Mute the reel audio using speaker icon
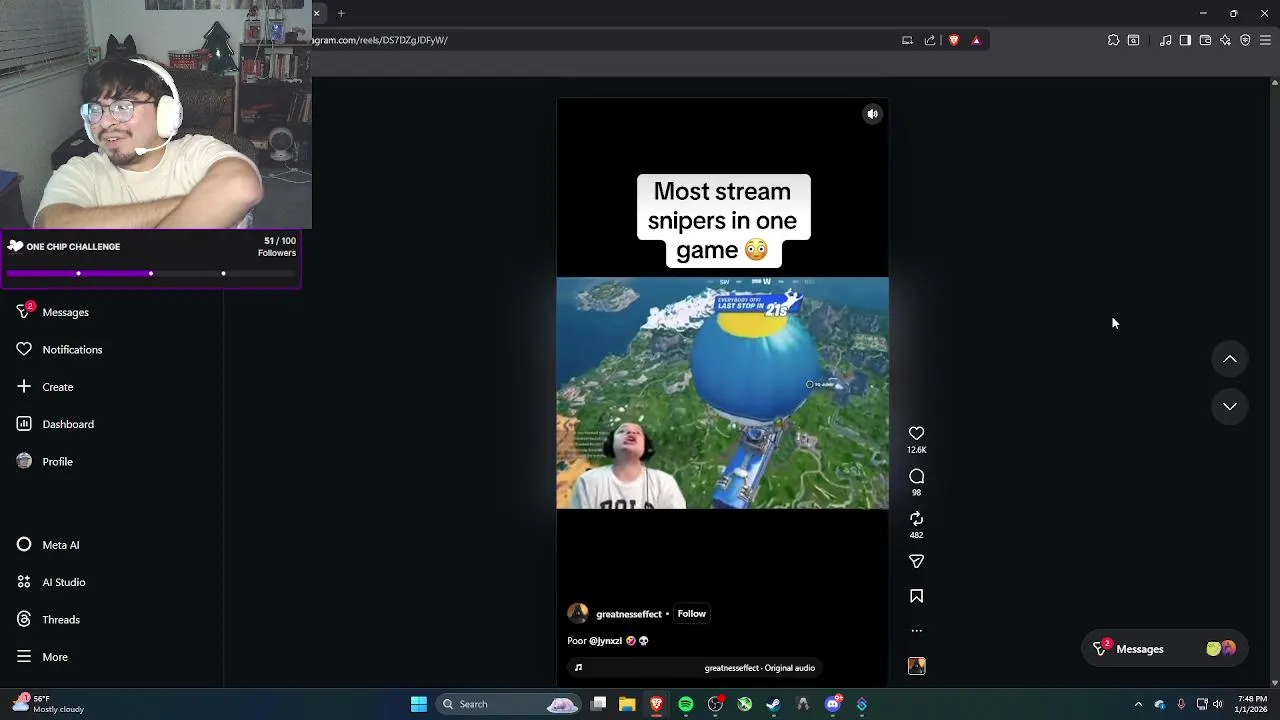 [x=873, y=114]
